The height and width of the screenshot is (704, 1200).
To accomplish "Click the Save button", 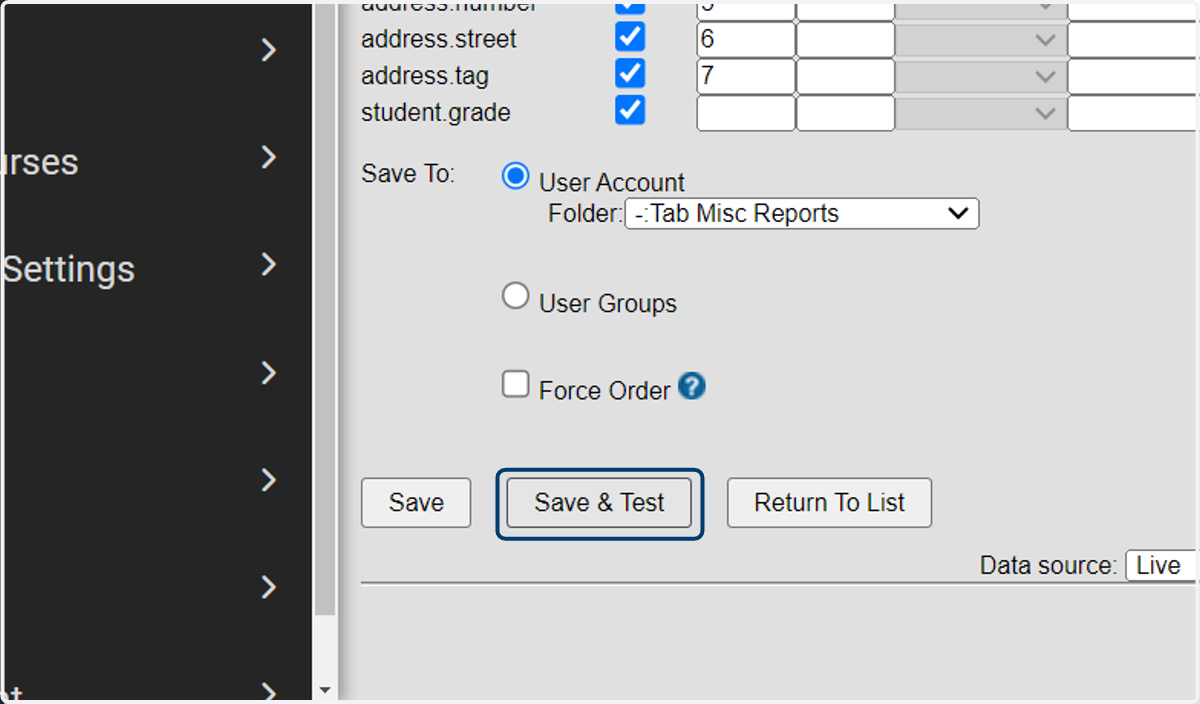I will coord(416,502).
